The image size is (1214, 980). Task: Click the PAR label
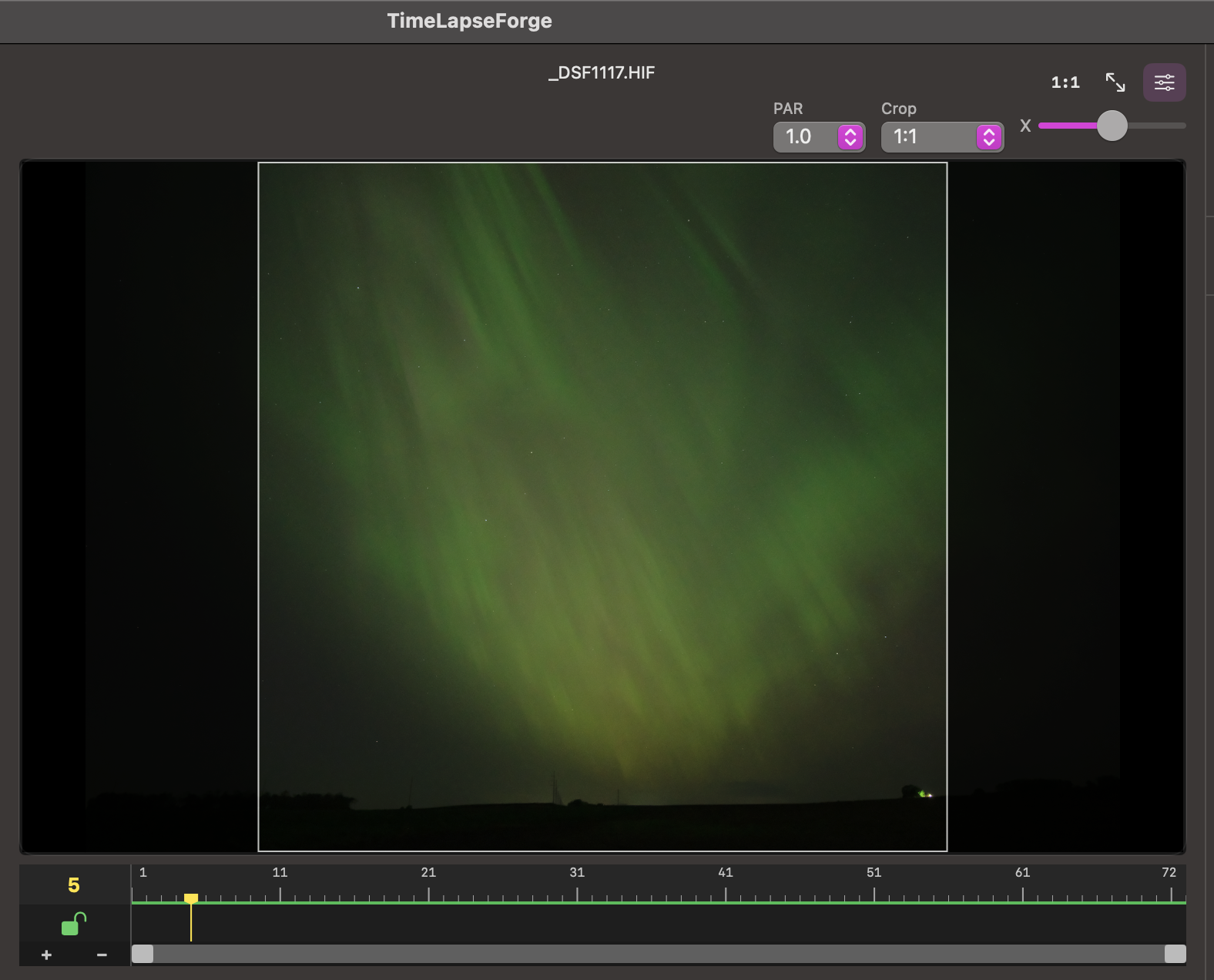click(x=788, y=109)
